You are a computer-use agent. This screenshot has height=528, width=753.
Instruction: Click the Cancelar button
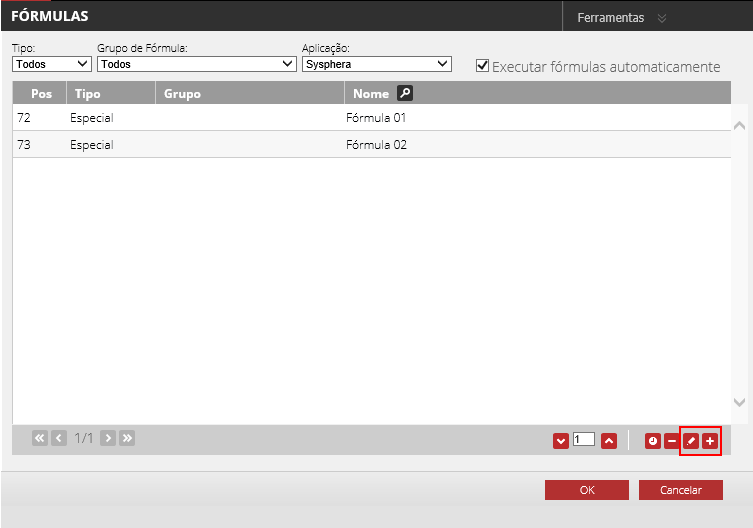click(680, 490)
